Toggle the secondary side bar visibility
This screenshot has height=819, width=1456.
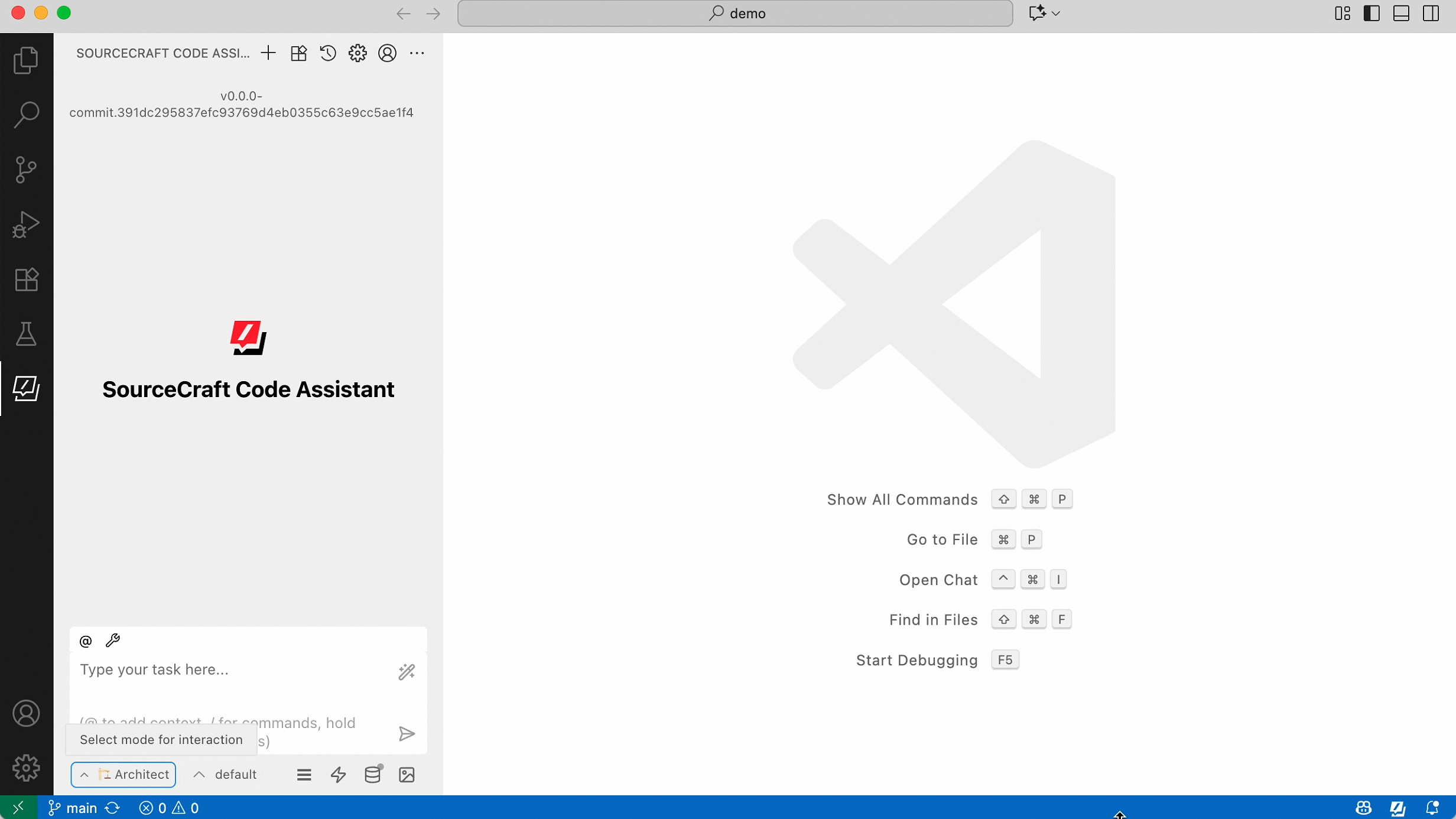click(1431, 13)
